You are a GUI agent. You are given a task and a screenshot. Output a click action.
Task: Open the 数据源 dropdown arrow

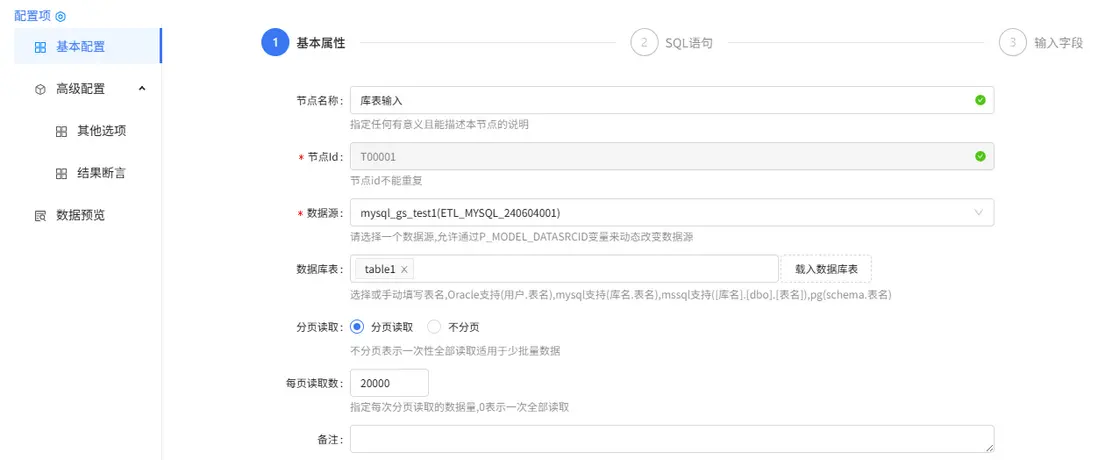point(979,212)
